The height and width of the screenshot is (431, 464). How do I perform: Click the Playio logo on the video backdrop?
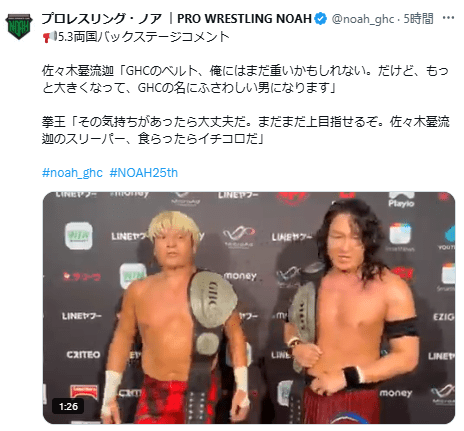401,200
